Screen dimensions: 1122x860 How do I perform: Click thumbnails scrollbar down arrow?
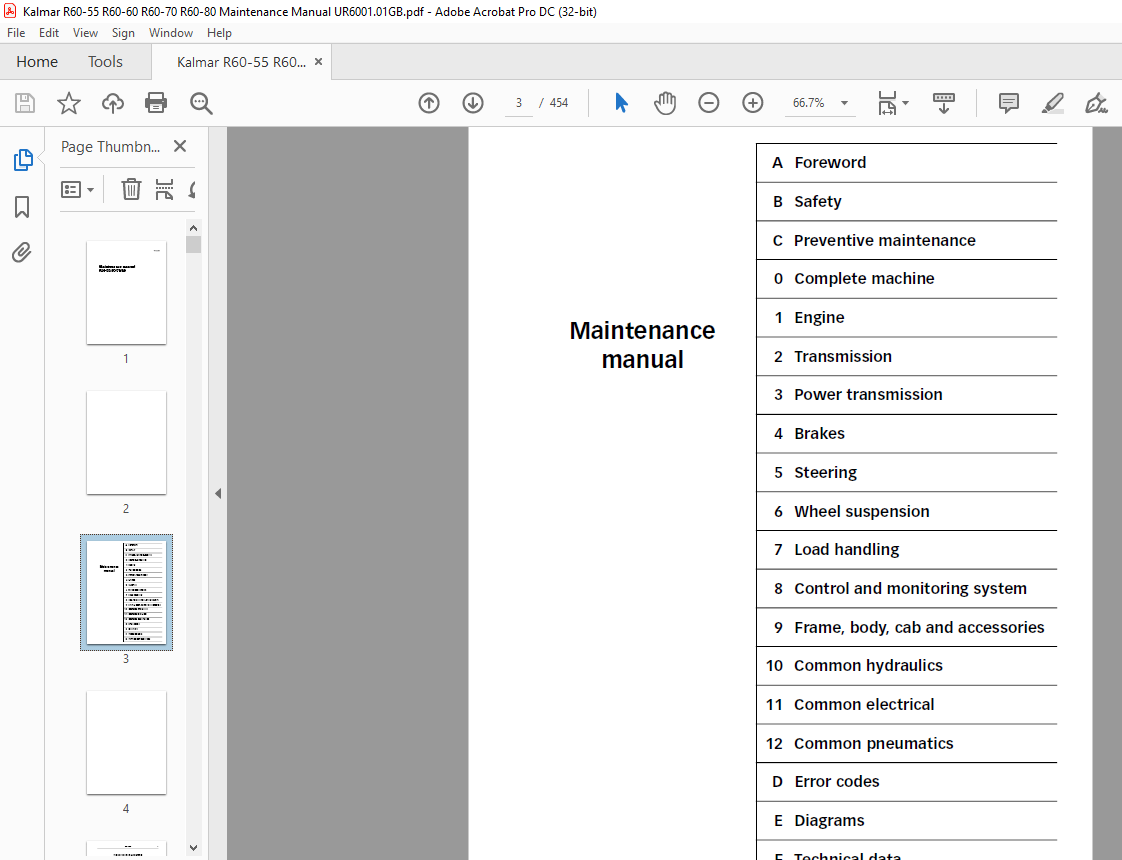click(x=193, y=848)
